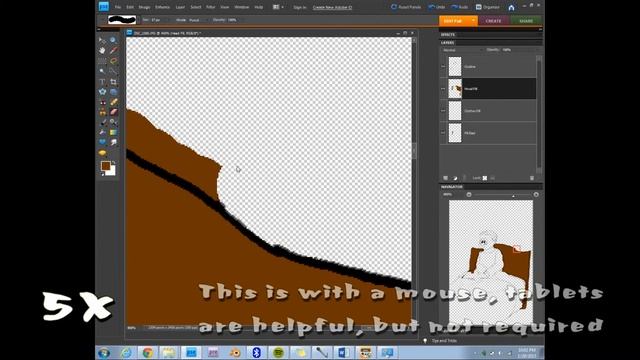Click the Create New Adobe ID link
The image size is (640, 360).
coord(332,7)
